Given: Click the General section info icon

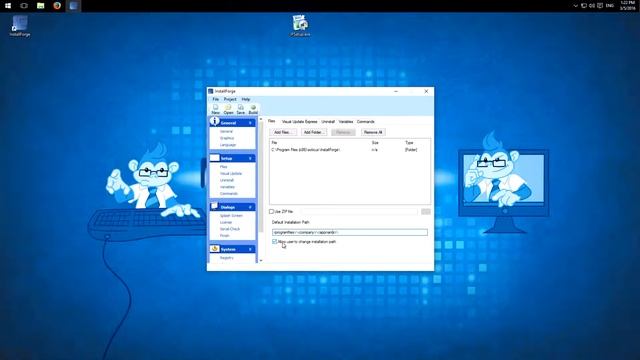Looking at the screenshot, I should [214, 121].
